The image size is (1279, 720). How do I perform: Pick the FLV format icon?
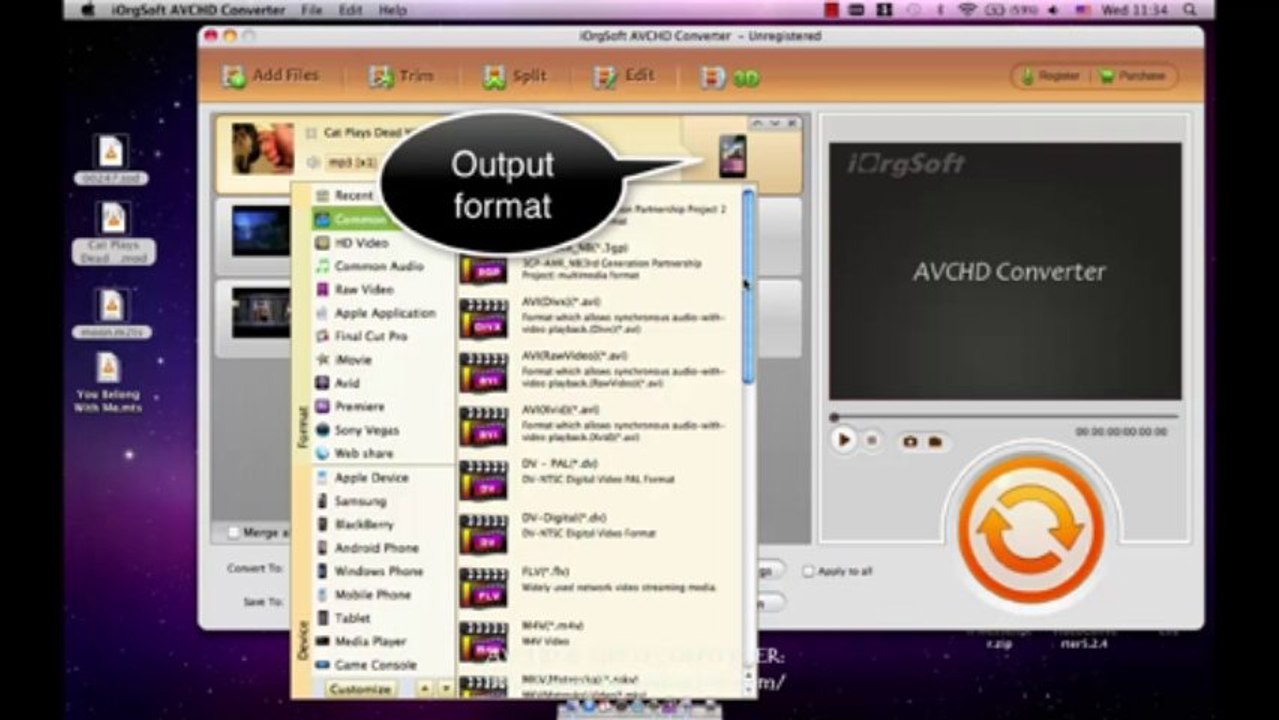coord(484,588)
